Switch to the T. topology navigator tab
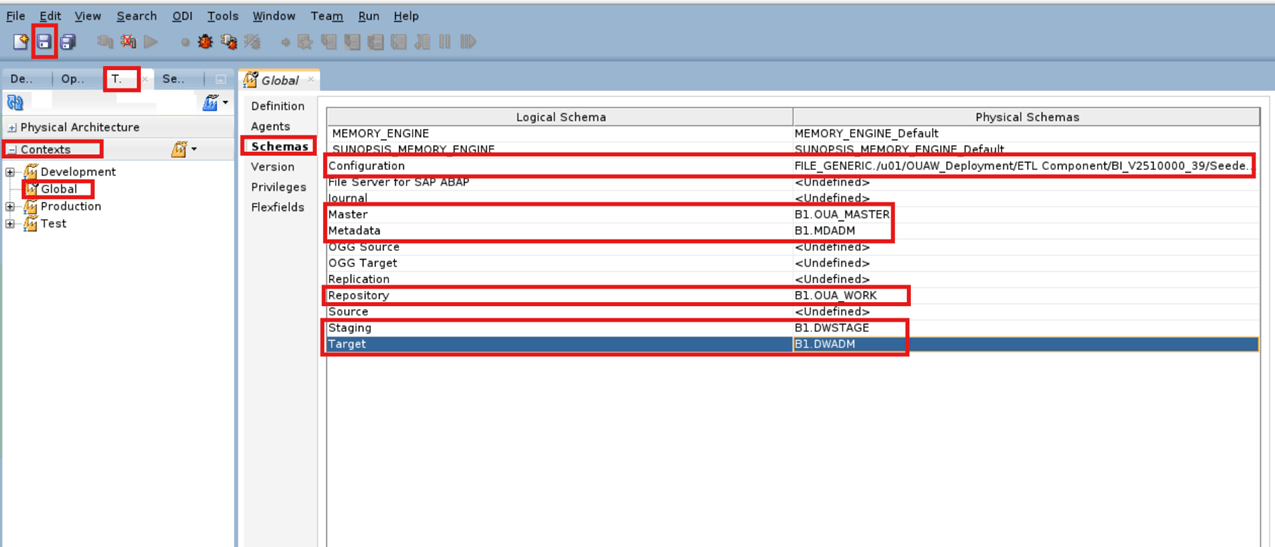 tap(117, 79)
